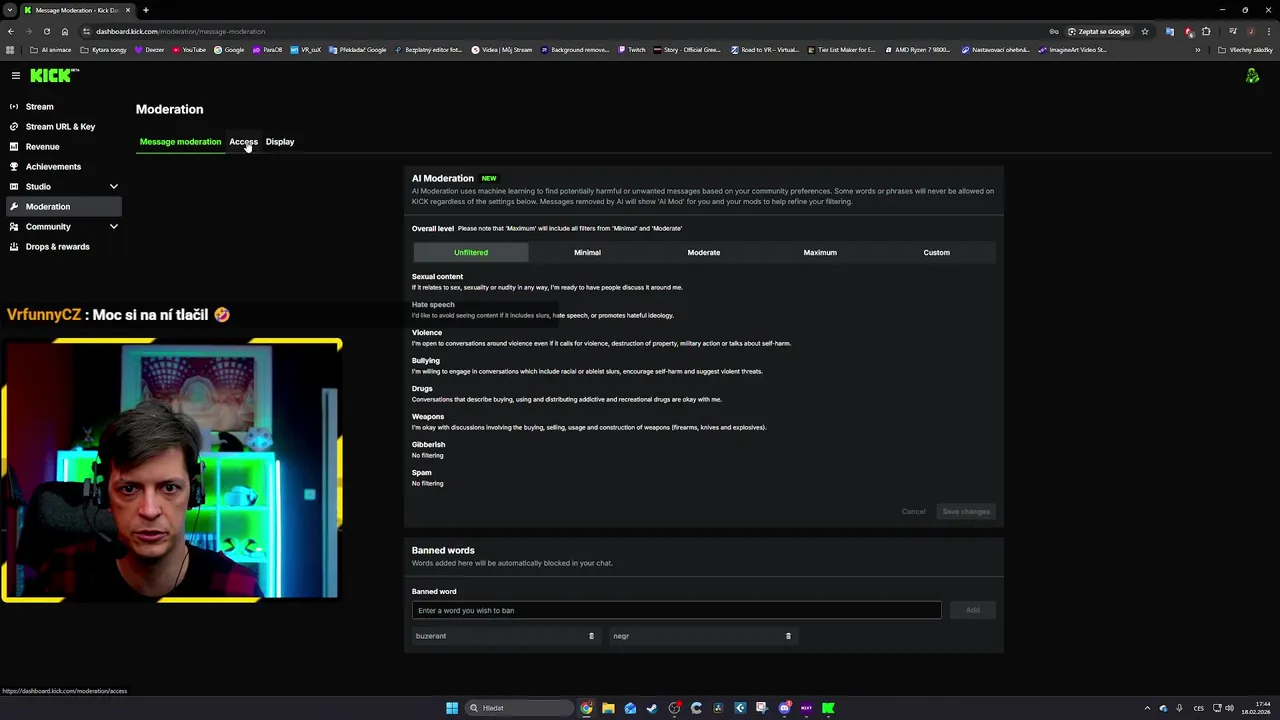Click the 'Weapons' category heading
Viewport: 1280px width, 720px height.
point(428,416)
